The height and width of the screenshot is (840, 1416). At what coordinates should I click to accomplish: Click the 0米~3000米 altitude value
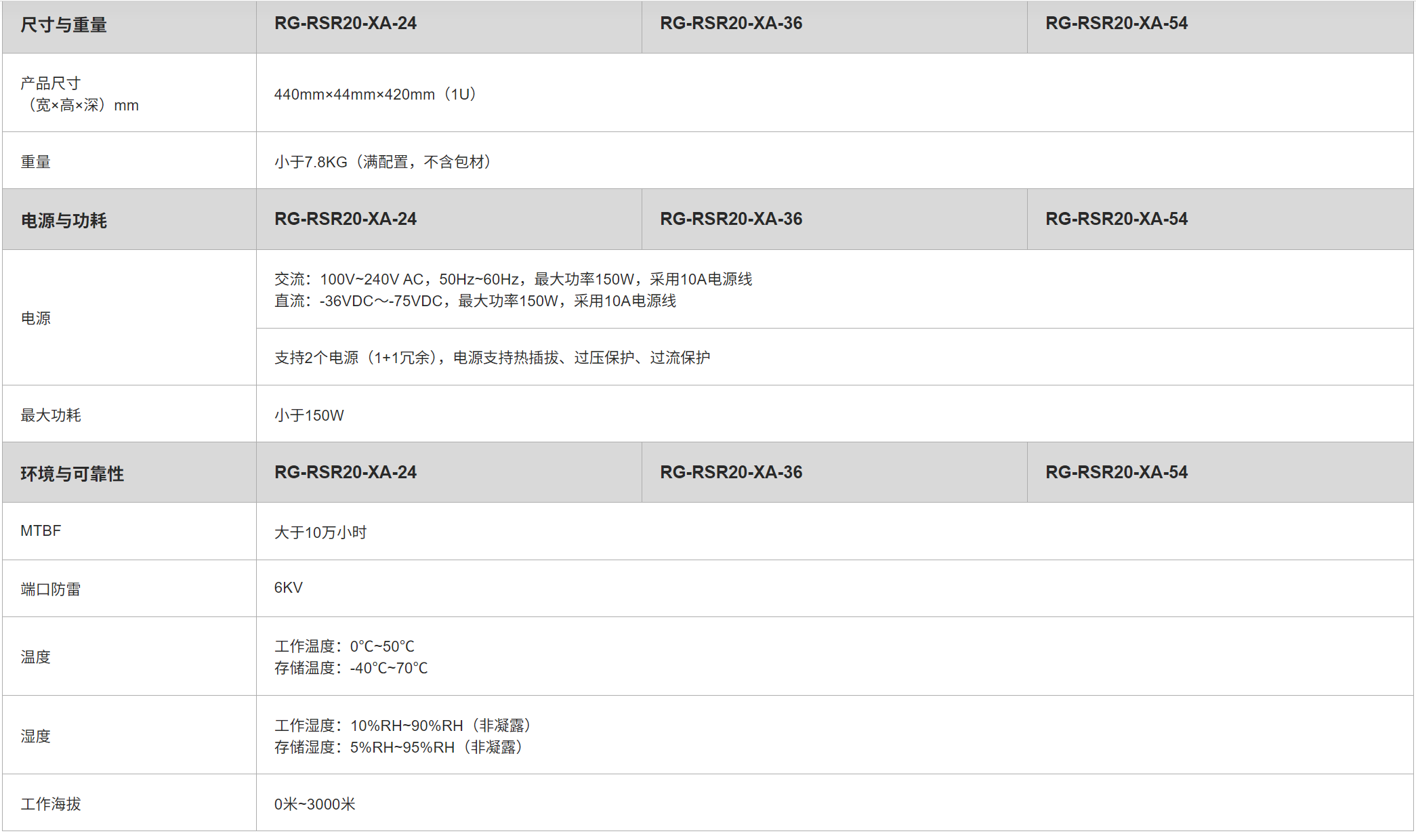pos(314,805)
